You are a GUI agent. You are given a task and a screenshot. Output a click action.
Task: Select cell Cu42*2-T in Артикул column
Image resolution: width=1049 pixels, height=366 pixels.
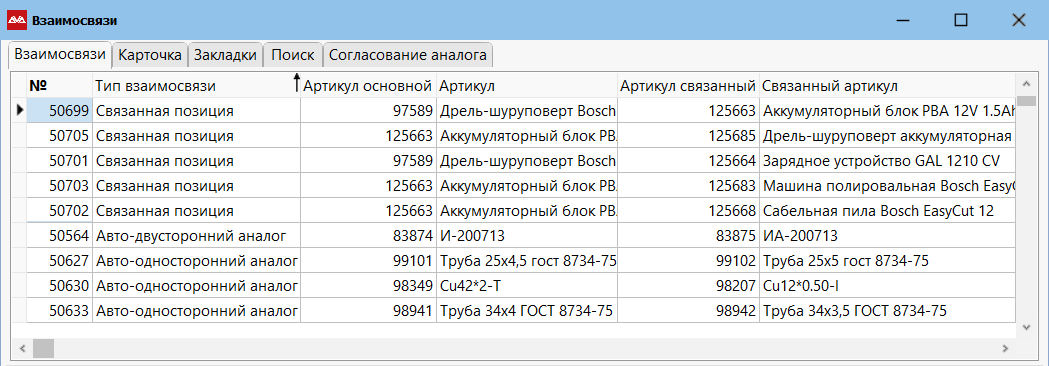point(526,286)
